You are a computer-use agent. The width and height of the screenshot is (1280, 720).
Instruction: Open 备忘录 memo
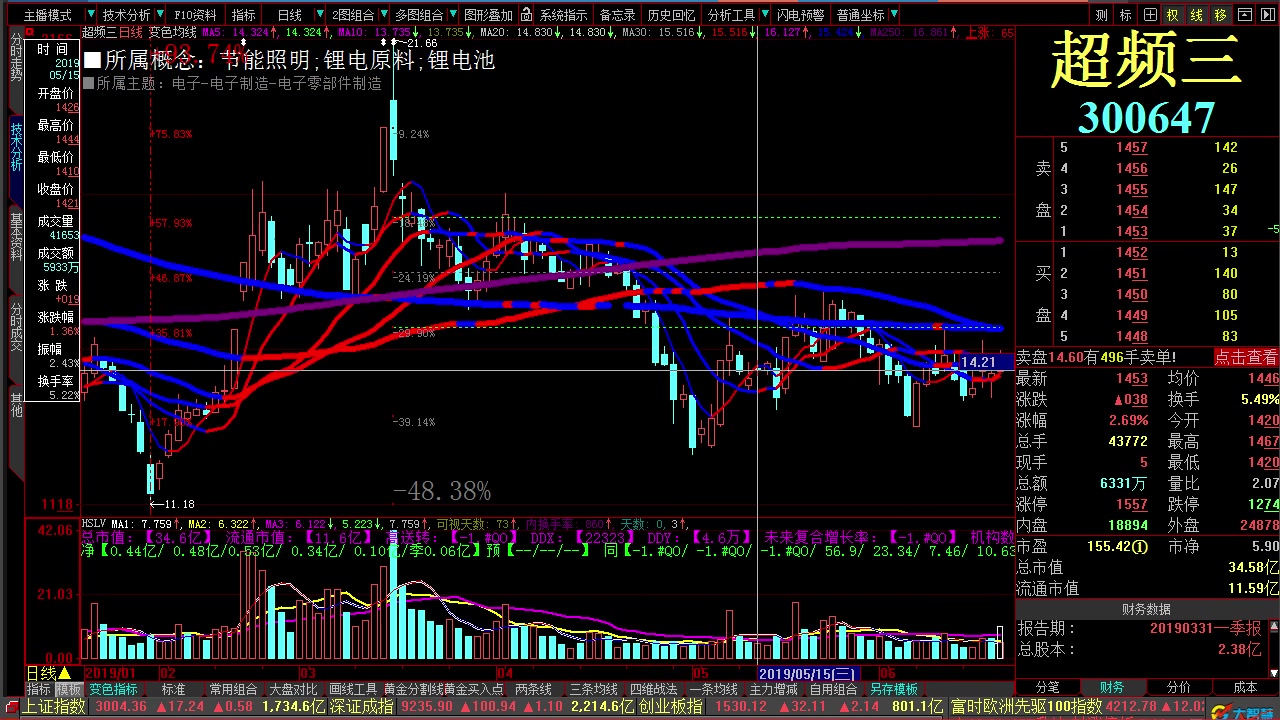coord(617,15)
